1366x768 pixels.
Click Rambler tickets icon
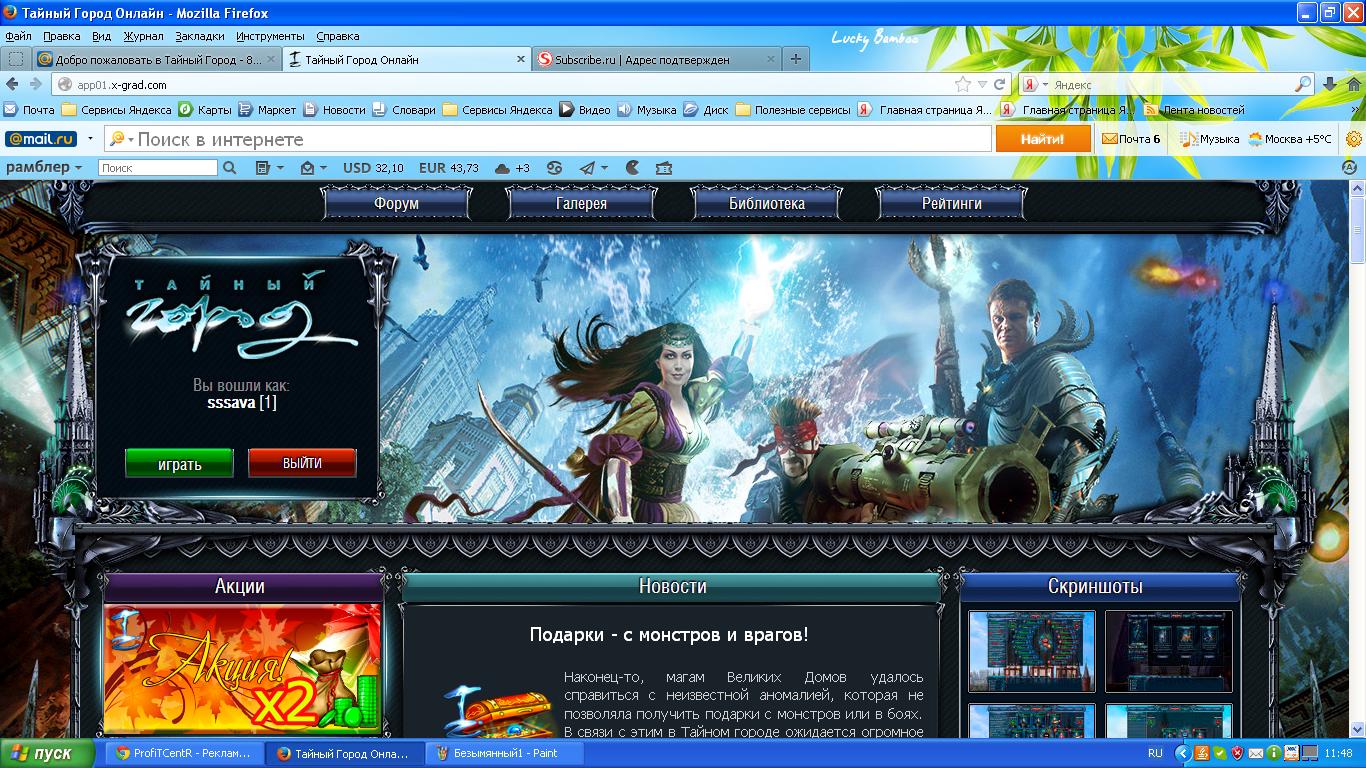(664, 168)
